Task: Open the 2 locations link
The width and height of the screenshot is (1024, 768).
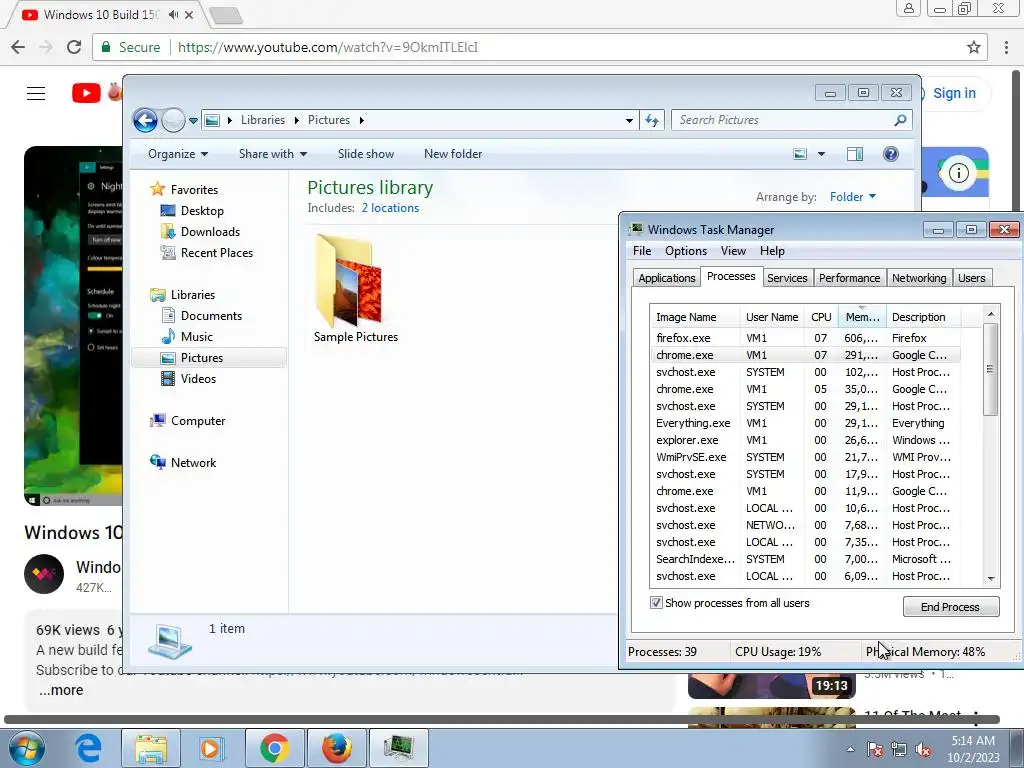Action: click(x=390, y=208)
